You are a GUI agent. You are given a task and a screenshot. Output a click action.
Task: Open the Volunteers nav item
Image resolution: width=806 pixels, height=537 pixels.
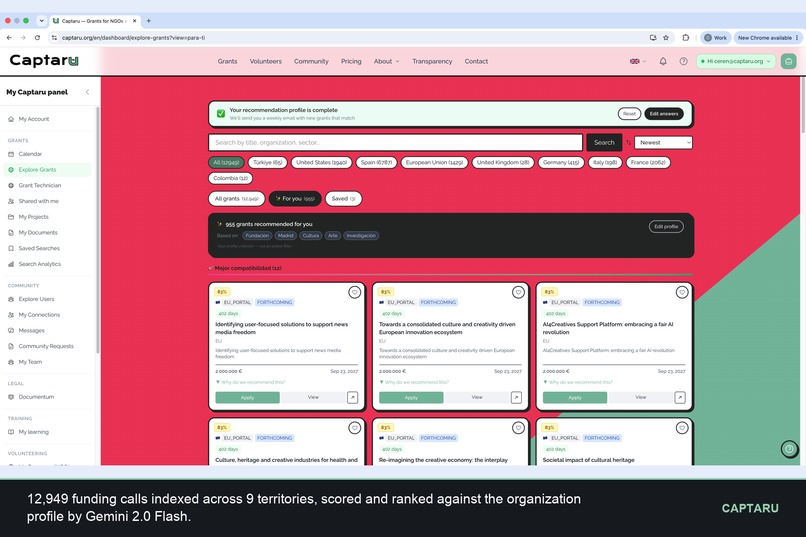(x=266, y=61)
